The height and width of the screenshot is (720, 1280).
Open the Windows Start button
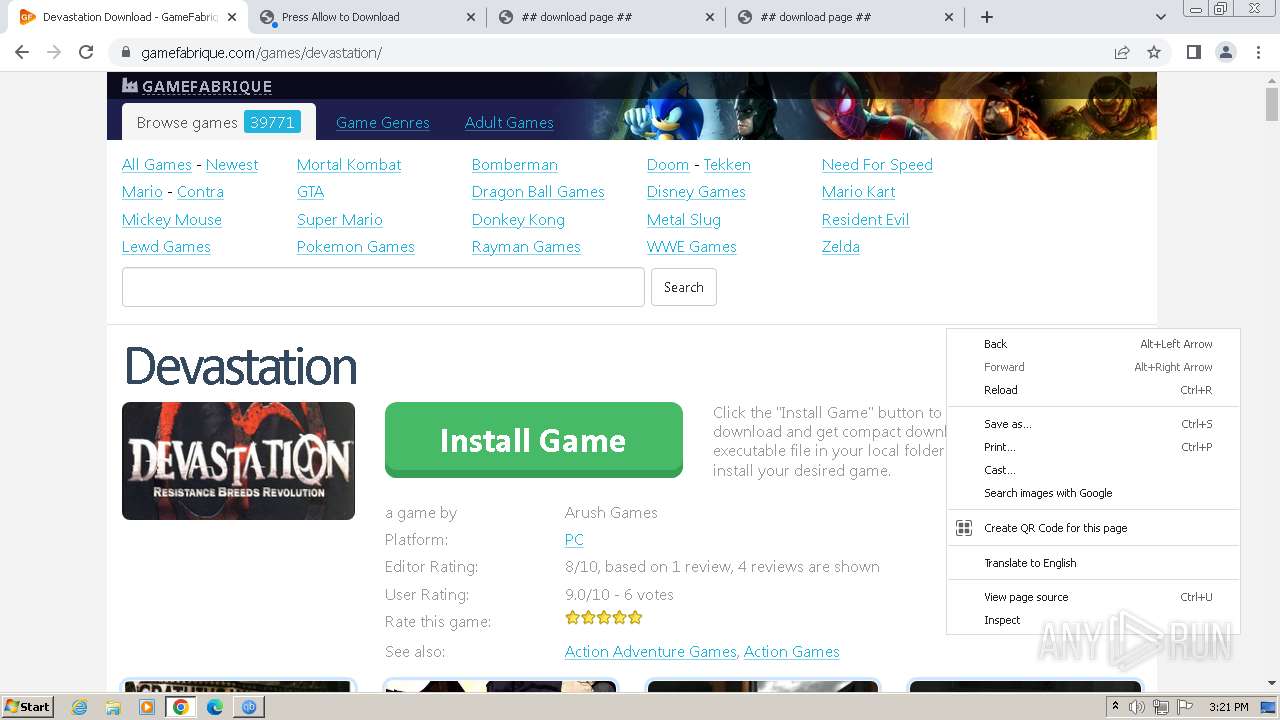pyautogui.click(x=28, y=706)
